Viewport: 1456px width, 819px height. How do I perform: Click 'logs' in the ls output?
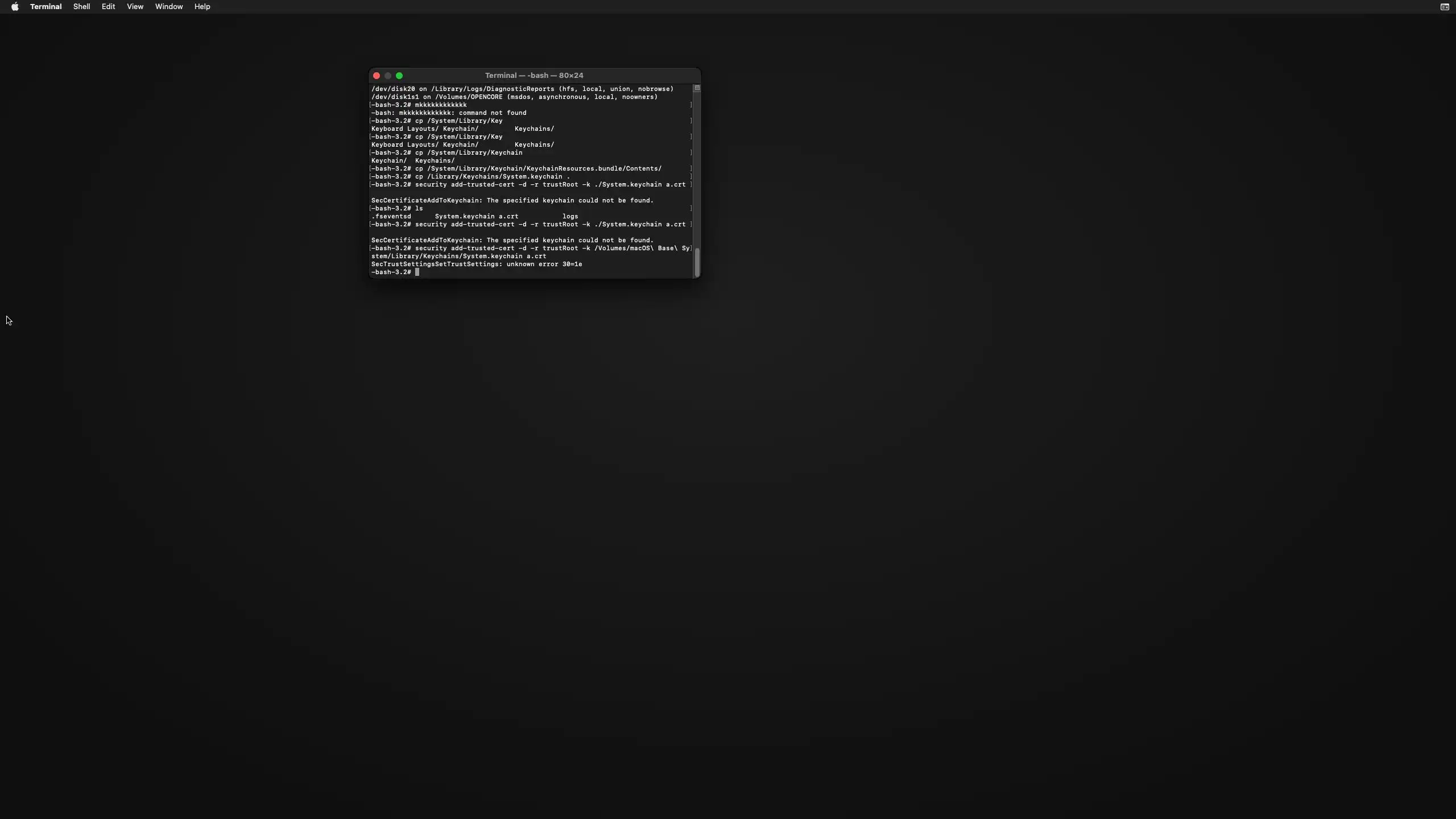570,217
